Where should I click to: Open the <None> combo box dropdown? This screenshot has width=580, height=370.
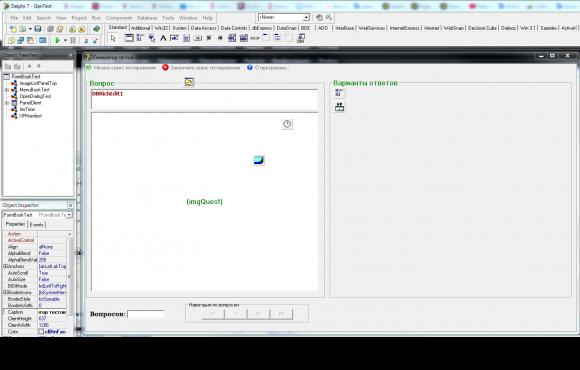click(x=306, y=17)
